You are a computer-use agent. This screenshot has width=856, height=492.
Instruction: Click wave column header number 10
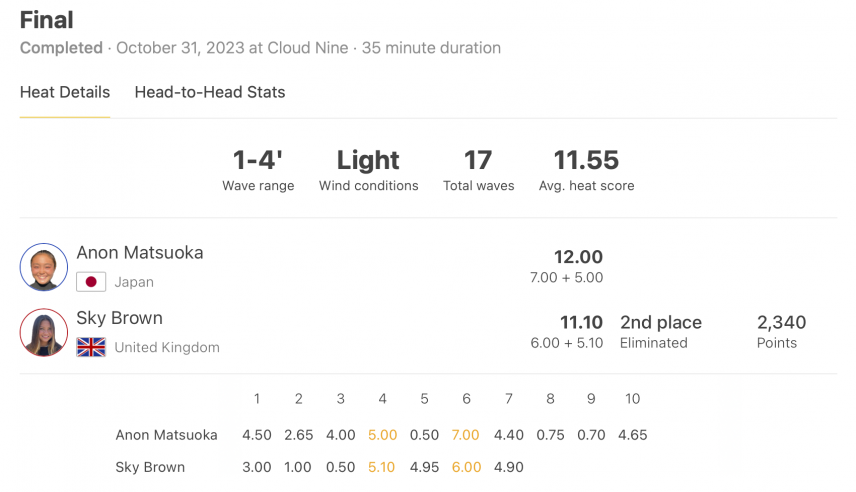point(632,399)
